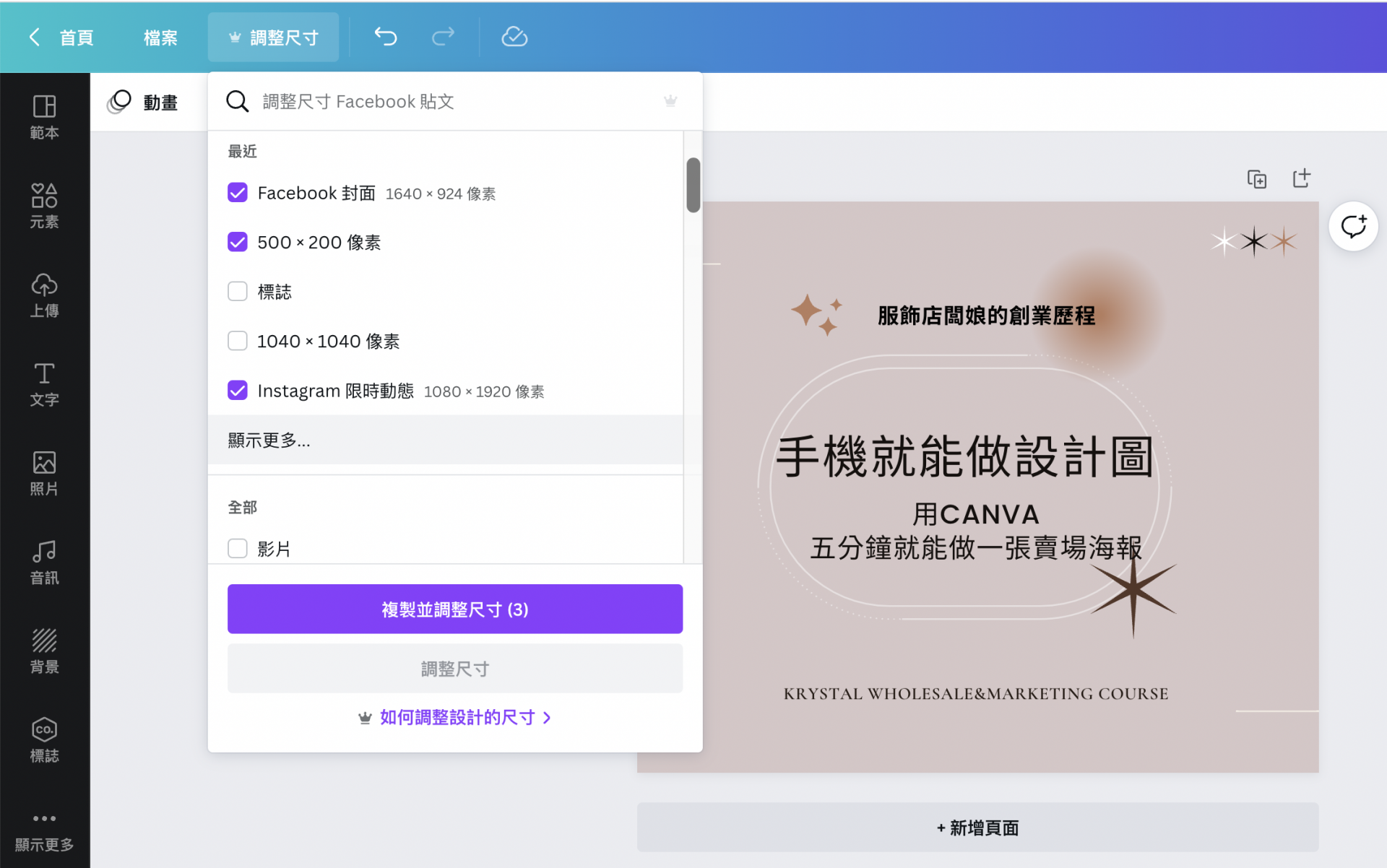Click the search magnifier icon
Image resolution: width=1387 pixels, height=868 pixels.
pos(237,101)
